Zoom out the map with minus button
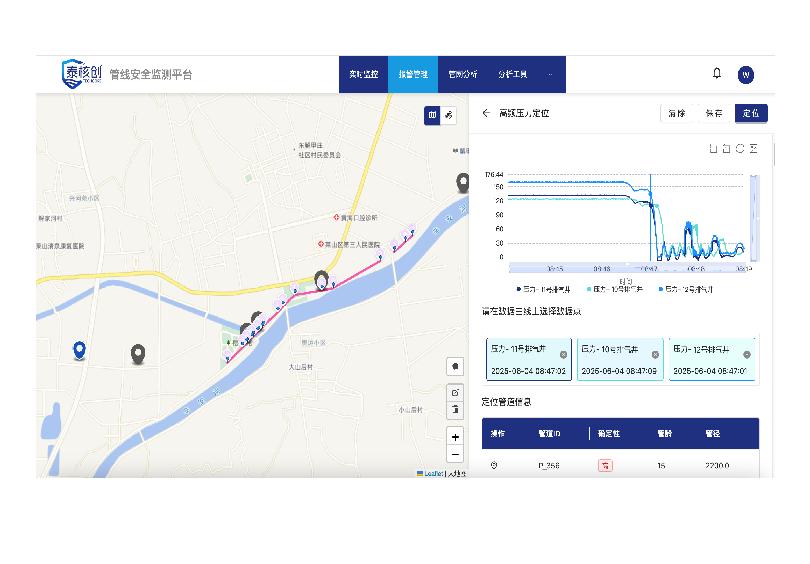810x564 pixels. coord(455,455)
